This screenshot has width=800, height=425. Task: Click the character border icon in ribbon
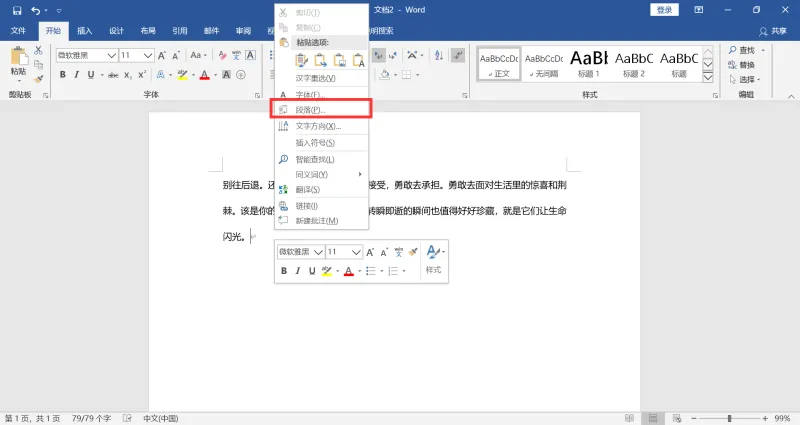click(251, 55)
